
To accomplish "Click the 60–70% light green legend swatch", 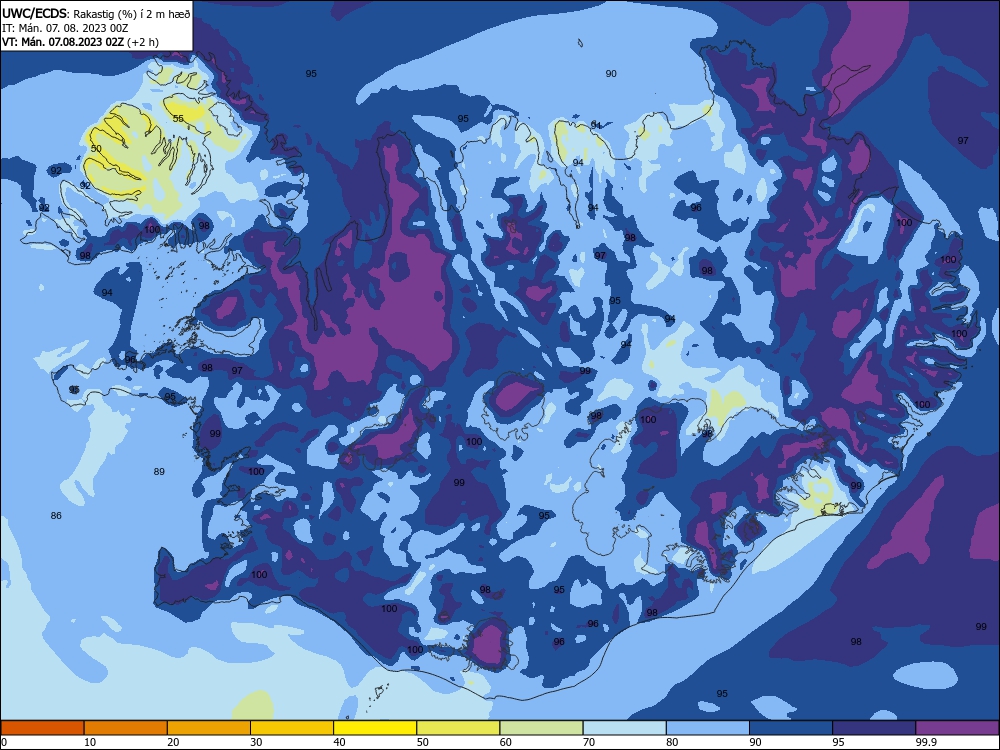I will click(x=541, y=728).
